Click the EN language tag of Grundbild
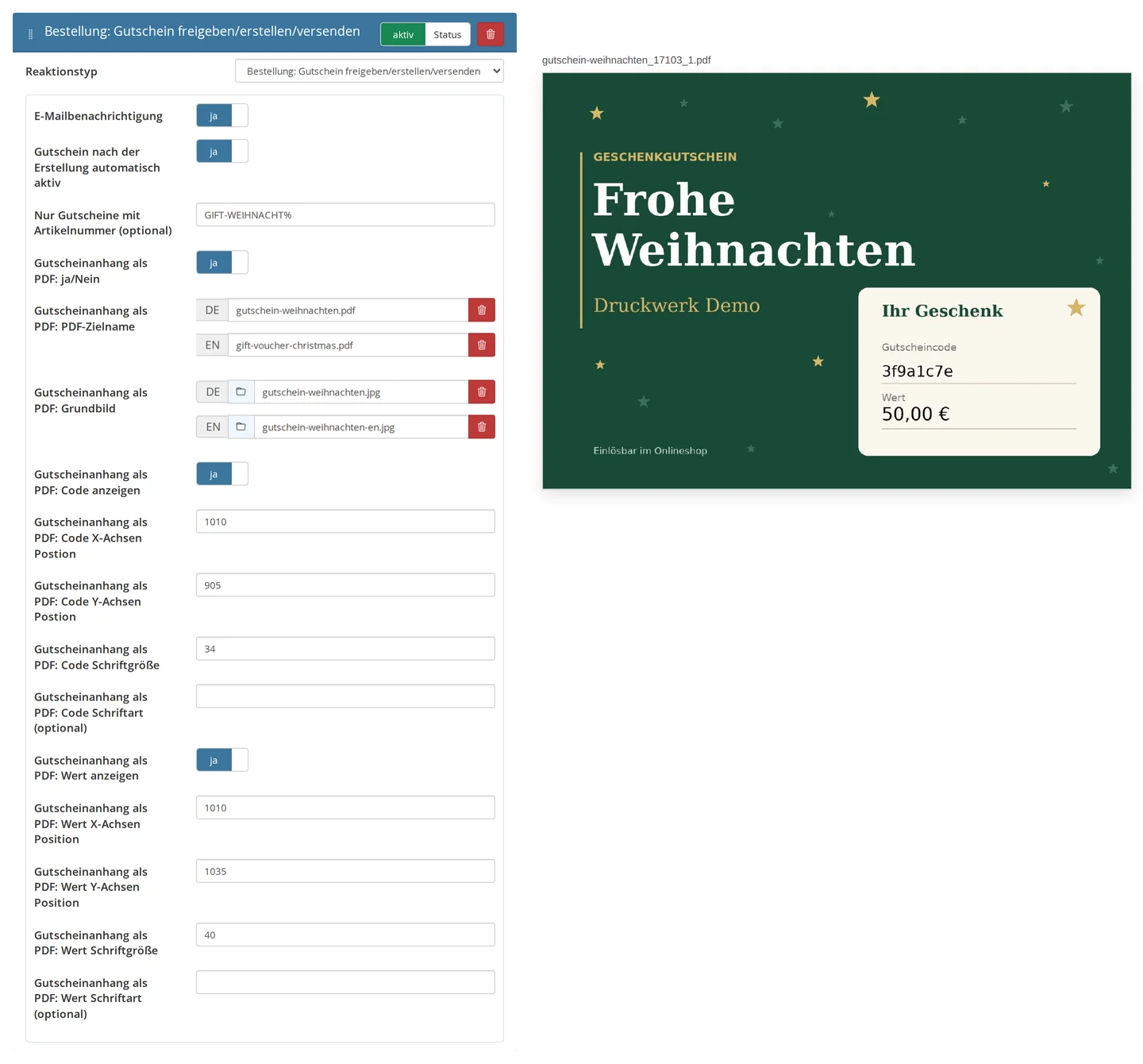This screenshot has height=1064, width=1143. click(213, 427)
